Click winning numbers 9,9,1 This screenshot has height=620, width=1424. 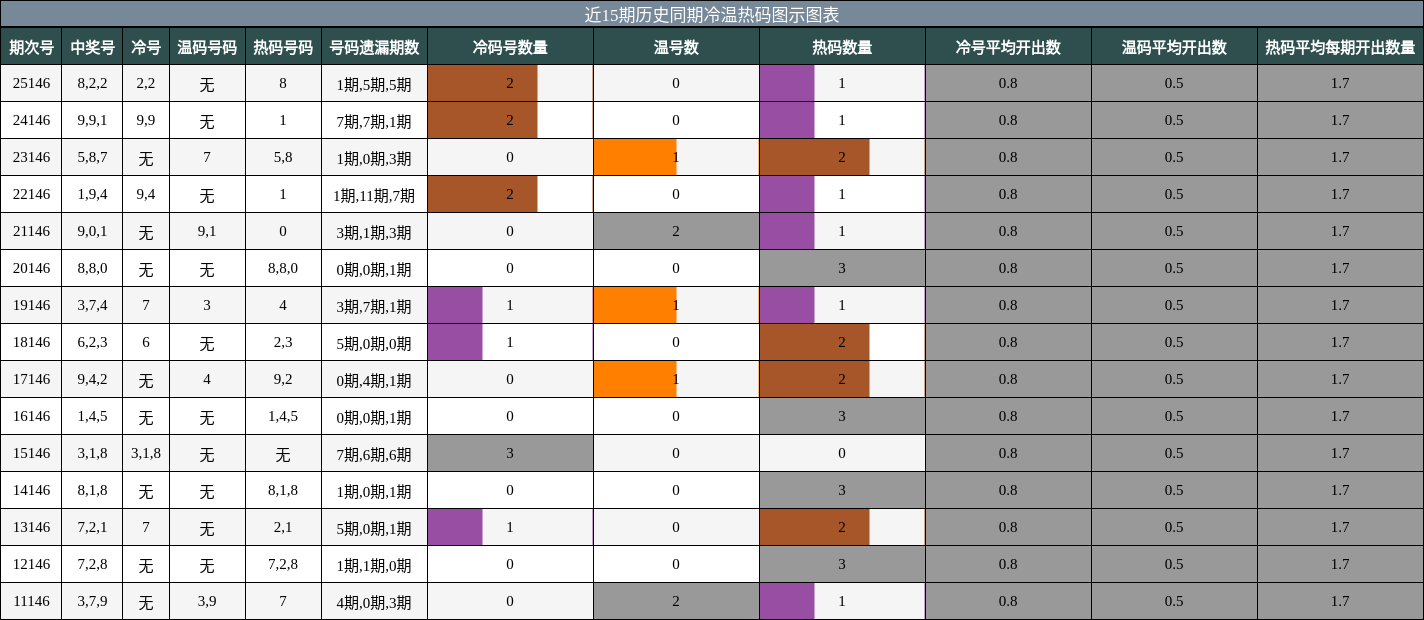point(92,120)
